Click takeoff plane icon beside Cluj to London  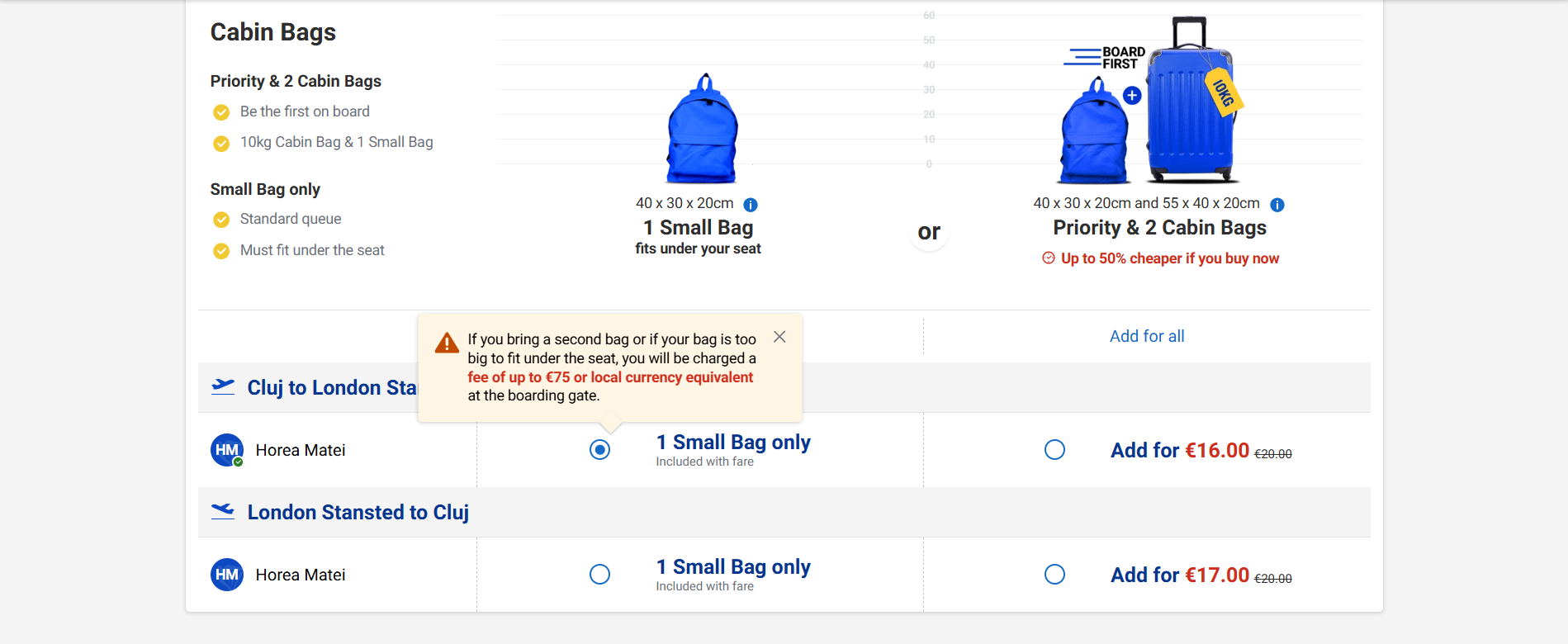pos(223,386)
